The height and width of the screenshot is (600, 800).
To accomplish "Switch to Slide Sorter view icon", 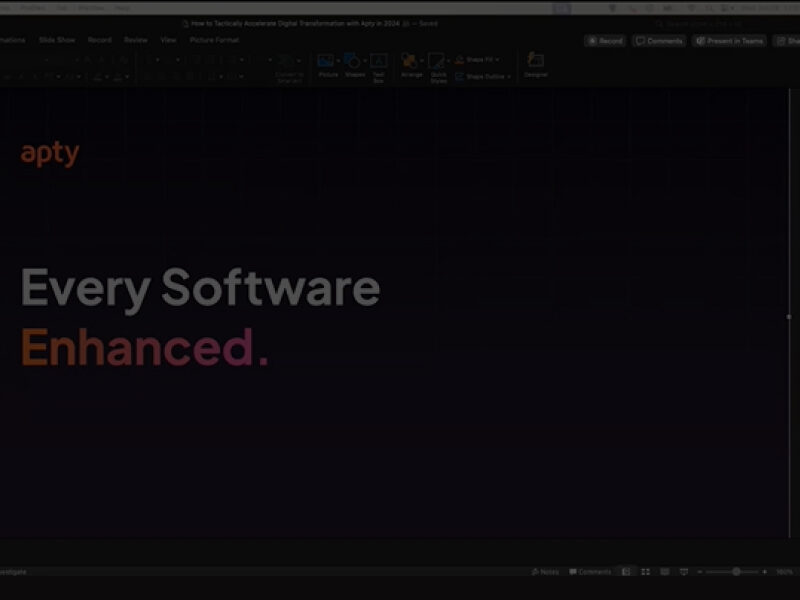I will coord(646,572).
